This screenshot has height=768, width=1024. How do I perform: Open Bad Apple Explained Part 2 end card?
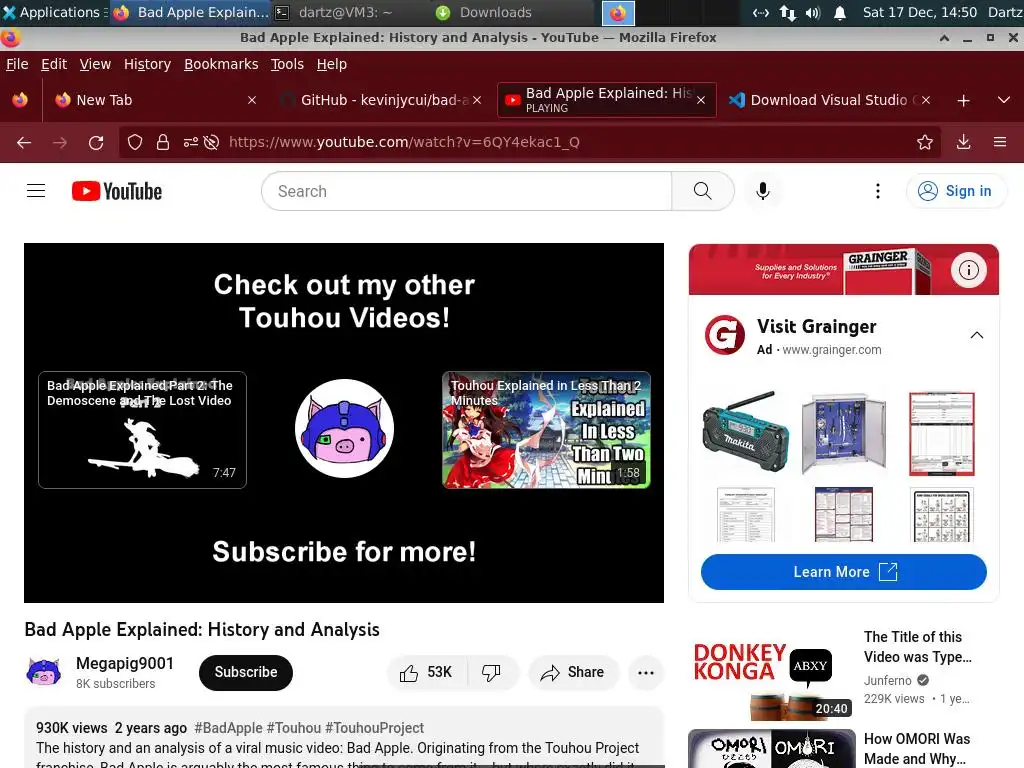pos(142,430)
